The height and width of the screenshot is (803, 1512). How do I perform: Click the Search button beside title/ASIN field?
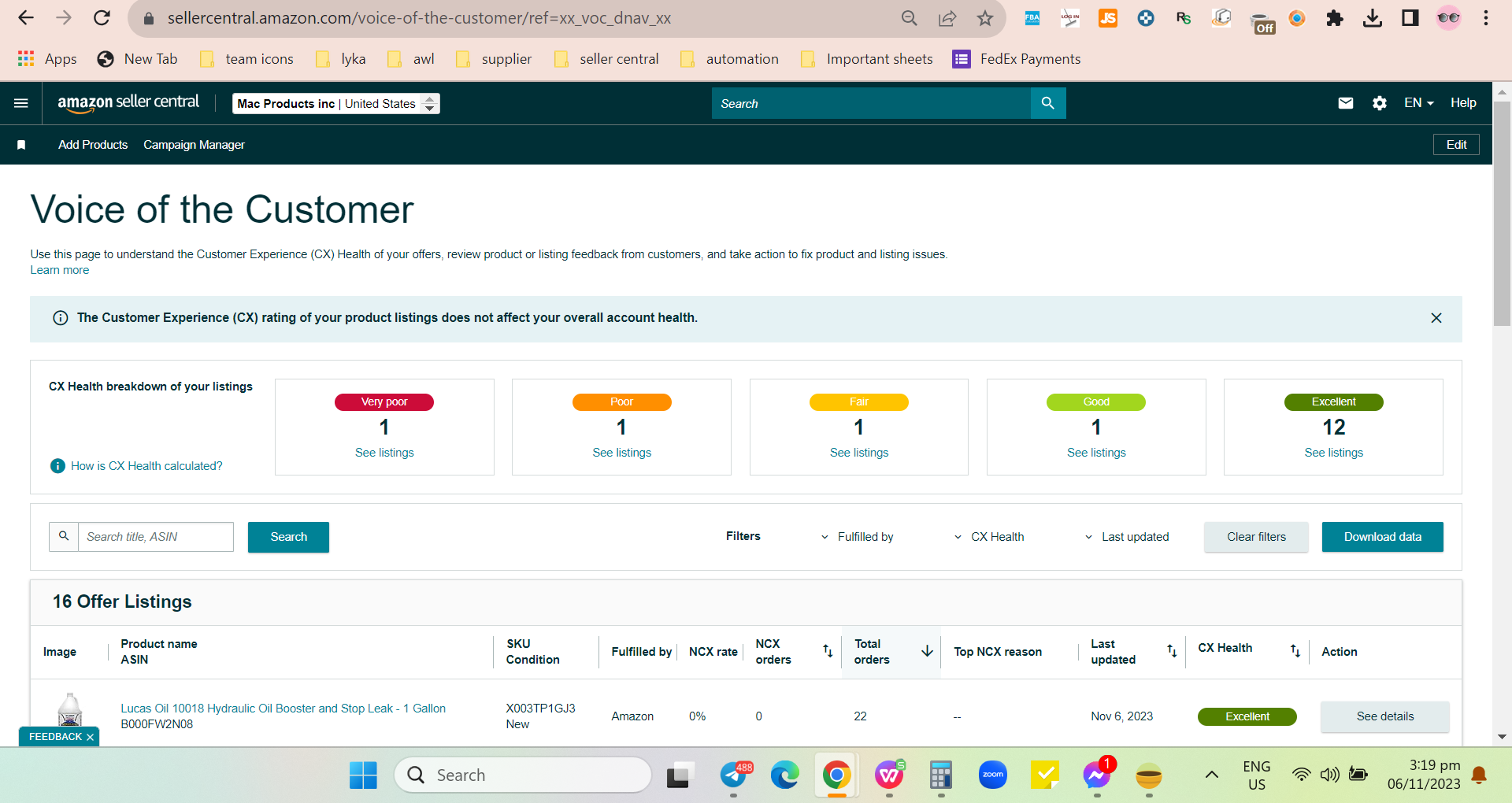(x=288, y=537)
